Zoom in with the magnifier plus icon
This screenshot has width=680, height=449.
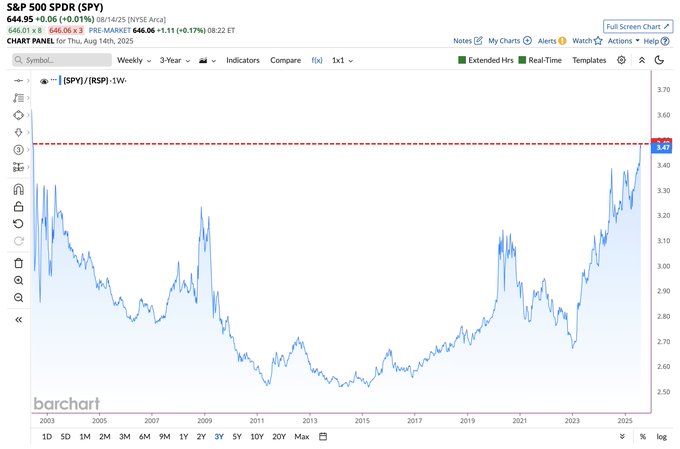[18, 280]
